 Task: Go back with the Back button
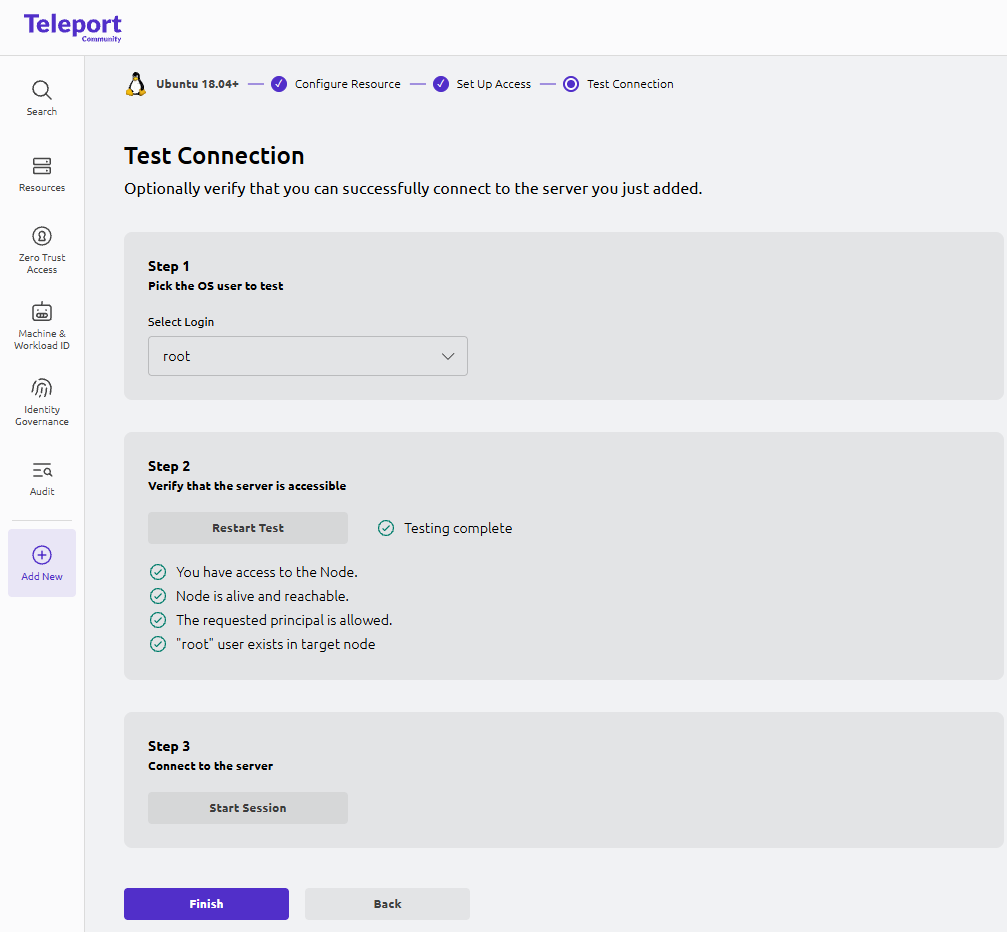click(387, 904)
